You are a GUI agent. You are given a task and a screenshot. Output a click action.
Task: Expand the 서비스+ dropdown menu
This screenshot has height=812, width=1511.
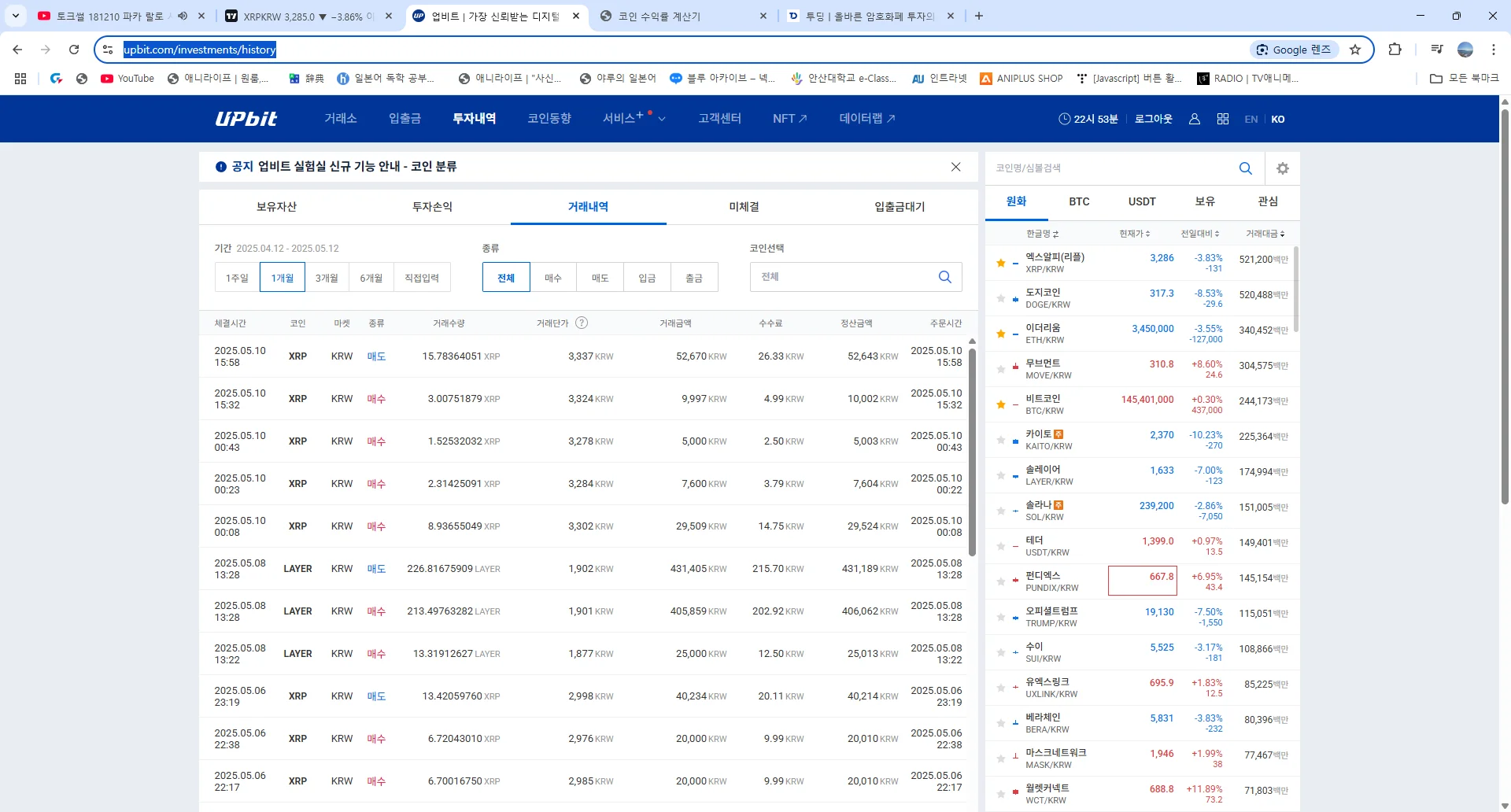point(634,119)
